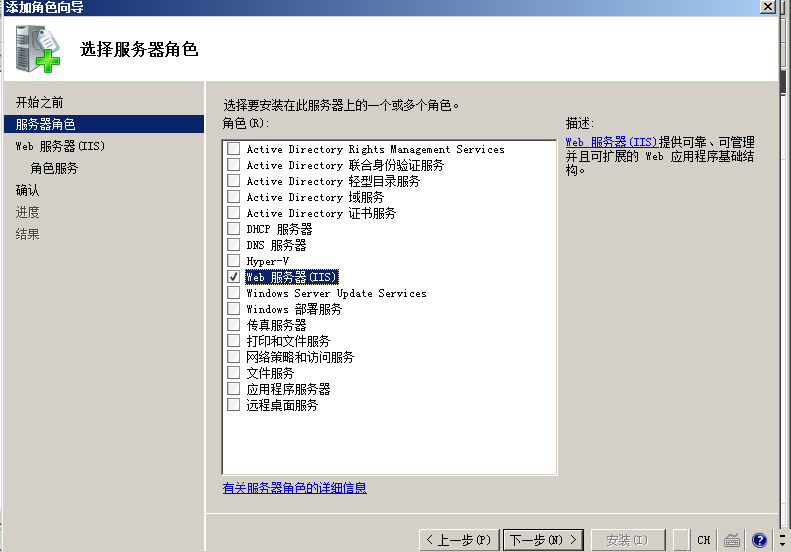791x552 pixels.
Task: Click the right-edge window scrollbar thumb
Action: coord(783,82)
